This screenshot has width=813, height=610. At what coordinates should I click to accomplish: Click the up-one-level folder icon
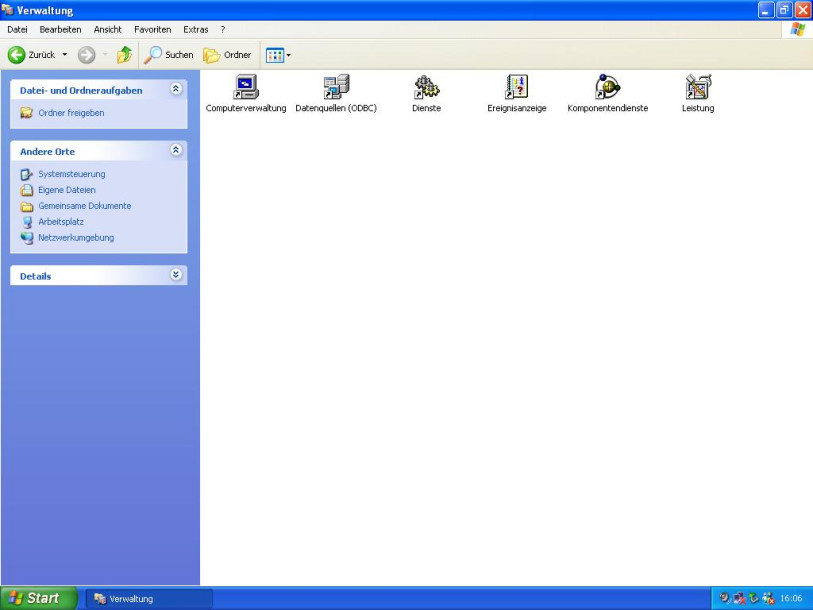(124, 55)
